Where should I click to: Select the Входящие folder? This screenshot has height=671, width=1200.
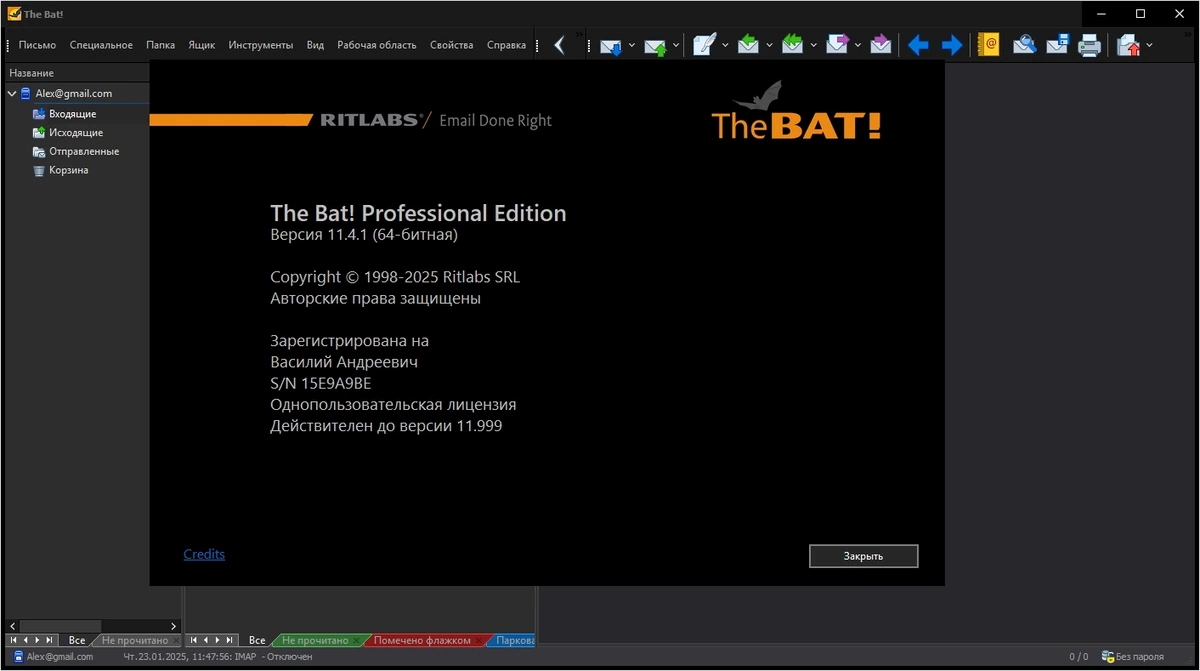(x=72, y=114)
